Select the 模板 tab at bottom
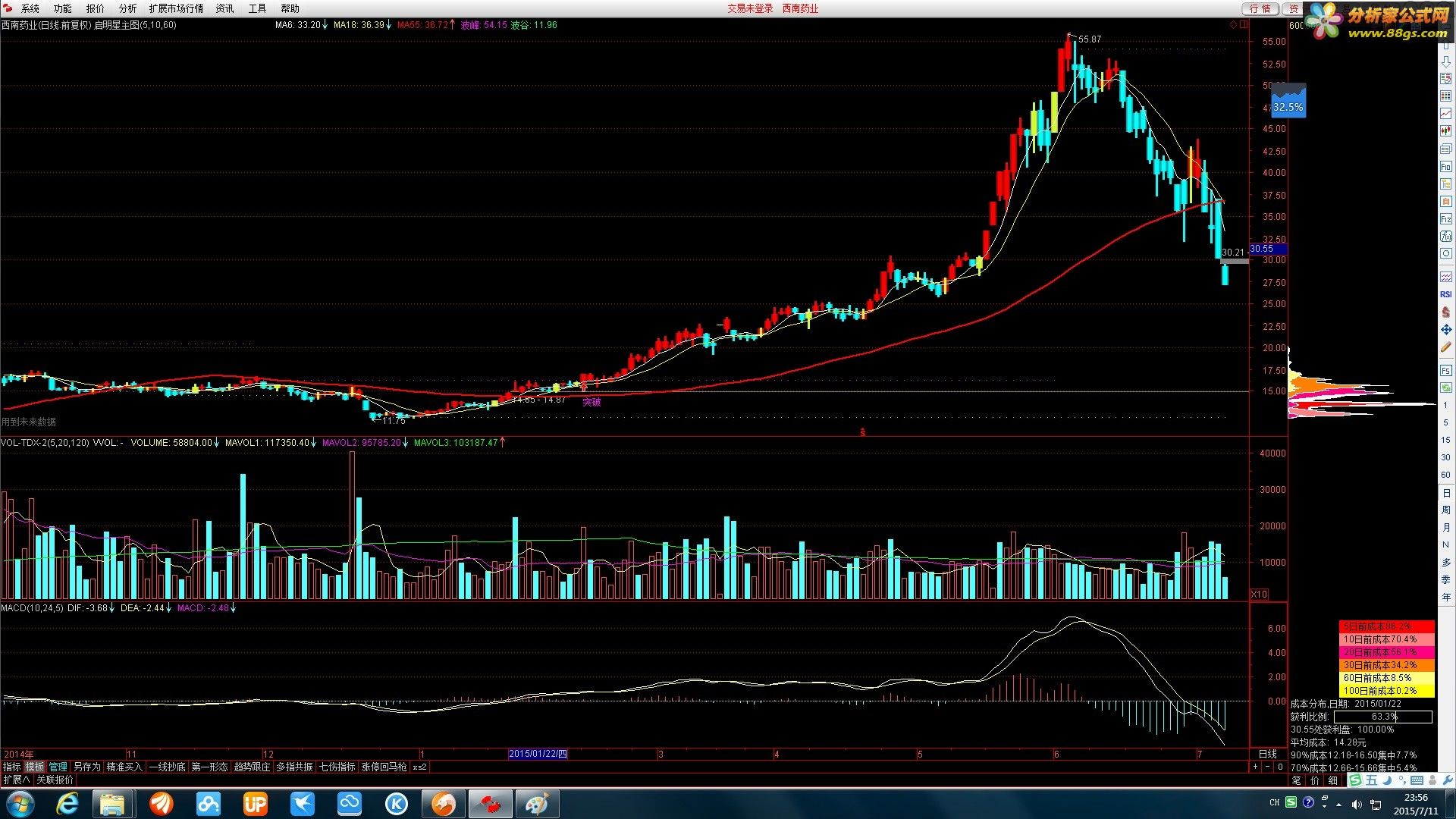 (35, 767)
